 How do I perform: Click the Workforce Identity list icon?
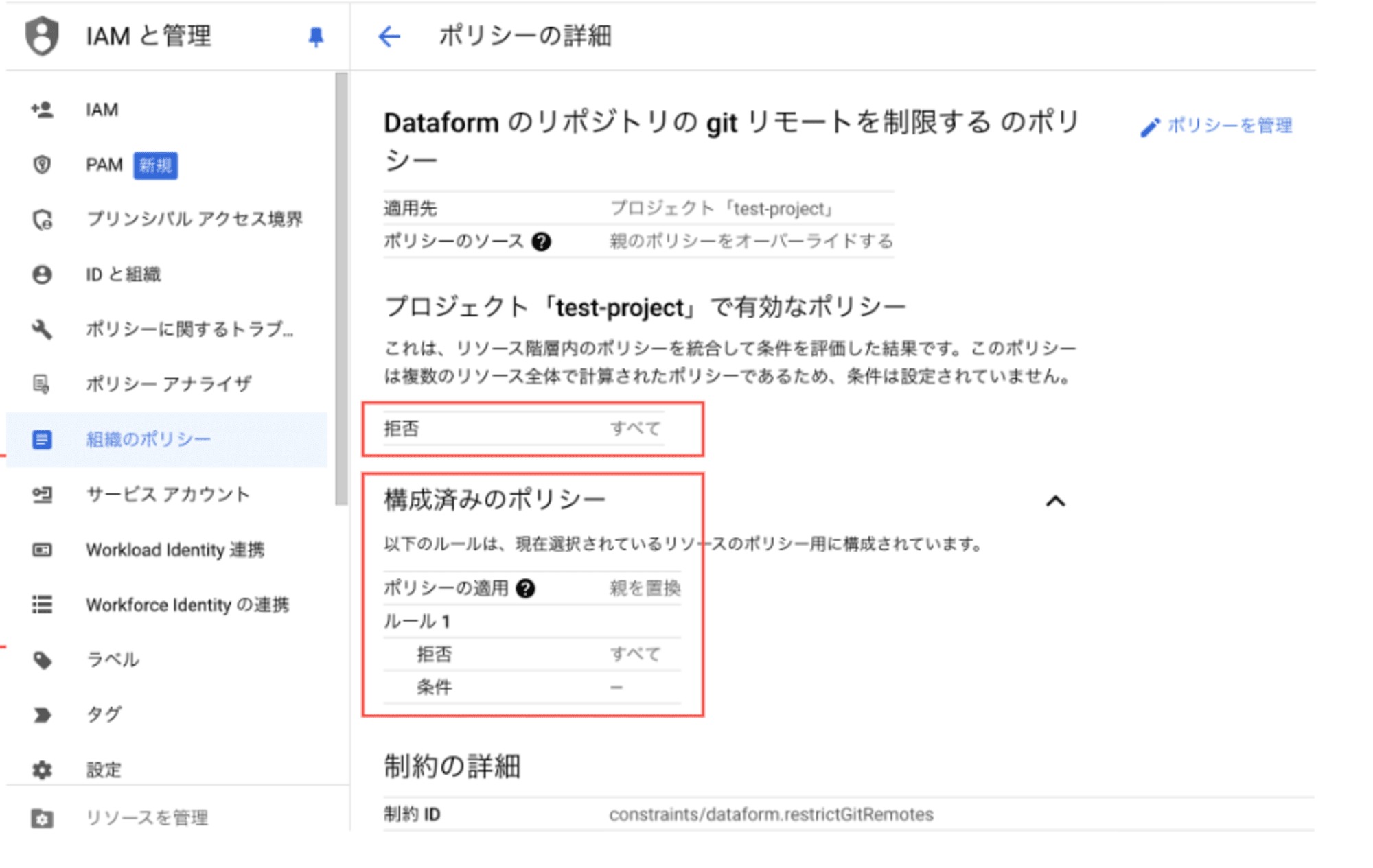42,605
